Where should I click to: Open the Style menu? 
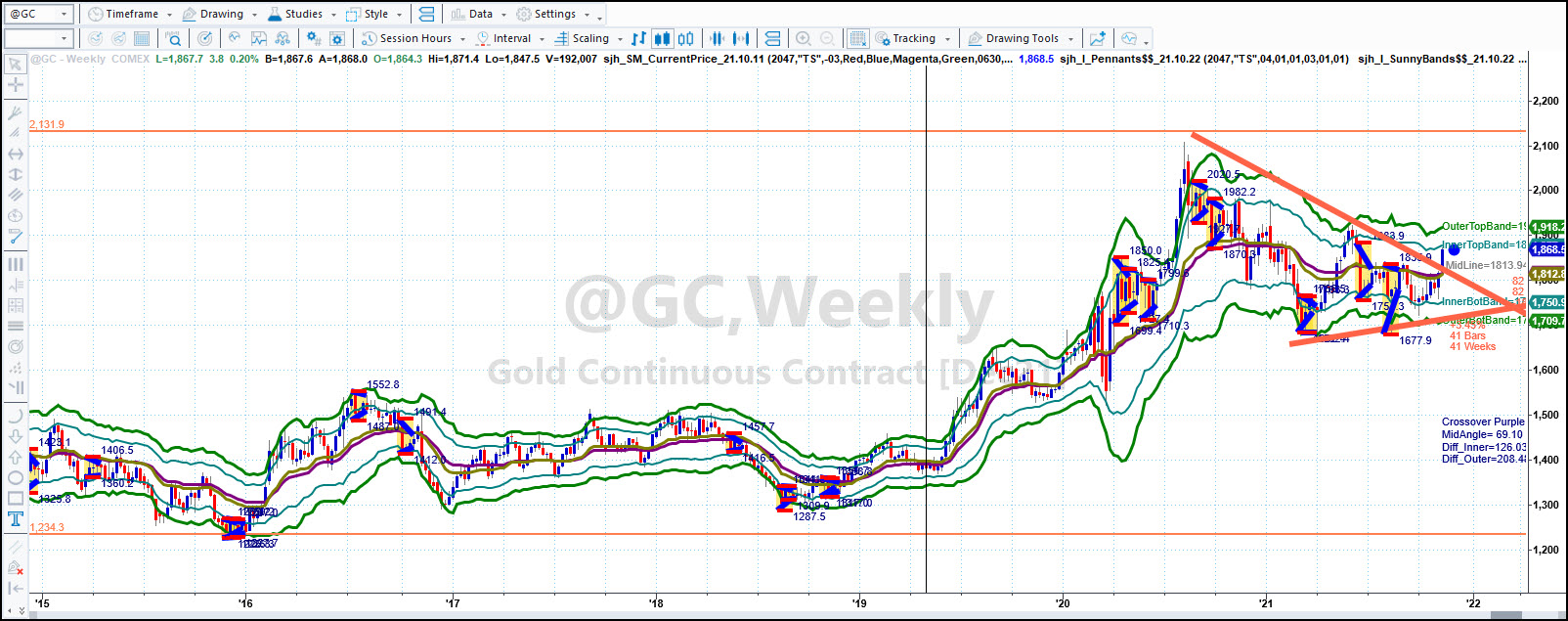pos(374,14)
